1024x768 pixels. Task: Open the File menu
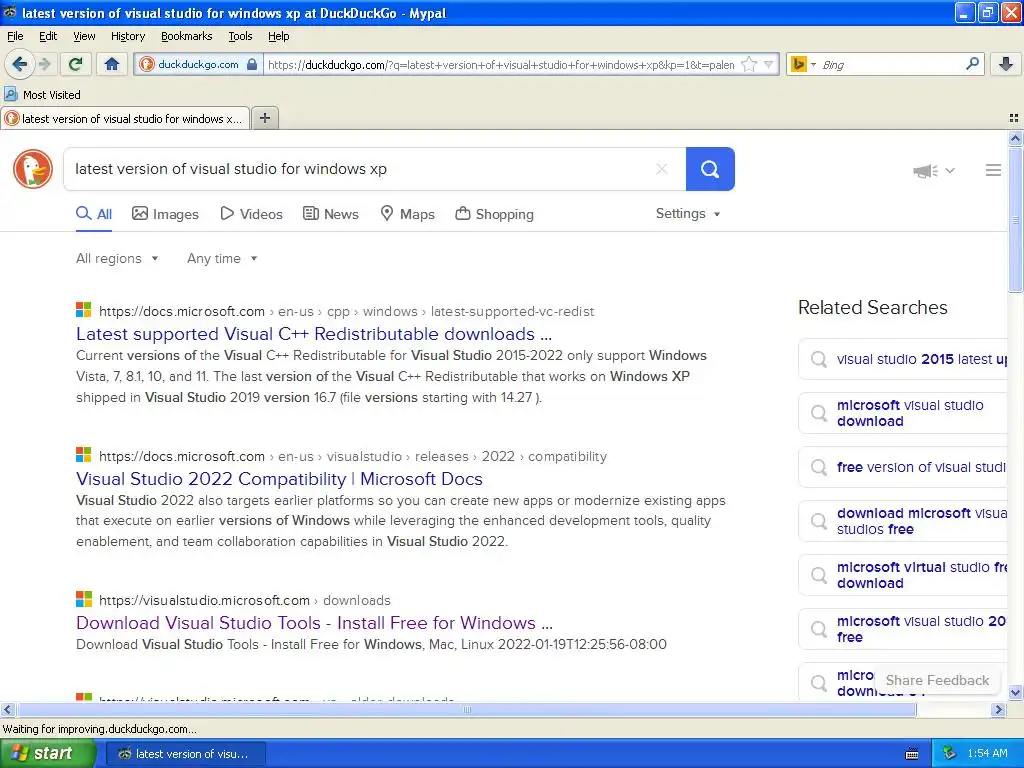pos(15,37)
